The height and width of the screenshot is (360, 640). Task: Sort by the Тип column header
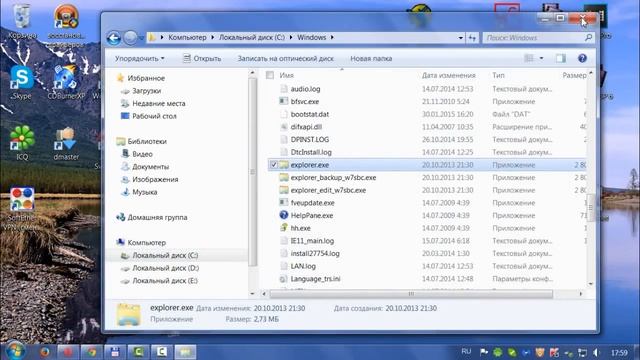498,75
